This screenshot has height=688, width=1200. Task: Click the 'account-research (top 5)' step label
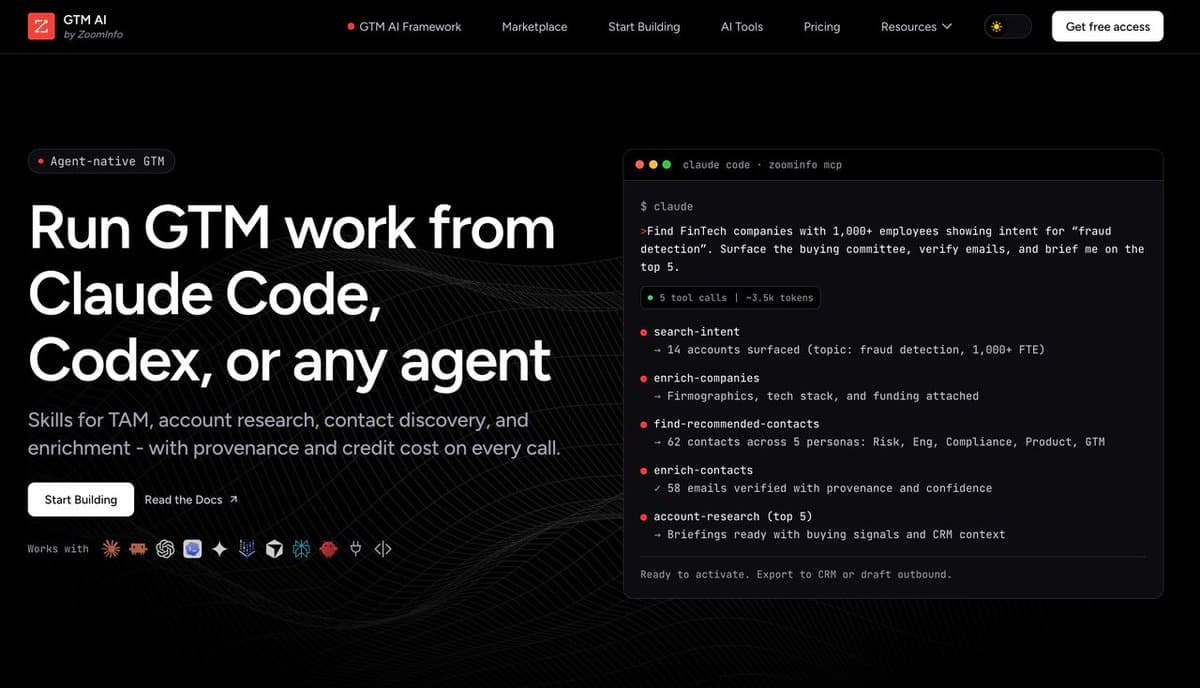(733, 516)
